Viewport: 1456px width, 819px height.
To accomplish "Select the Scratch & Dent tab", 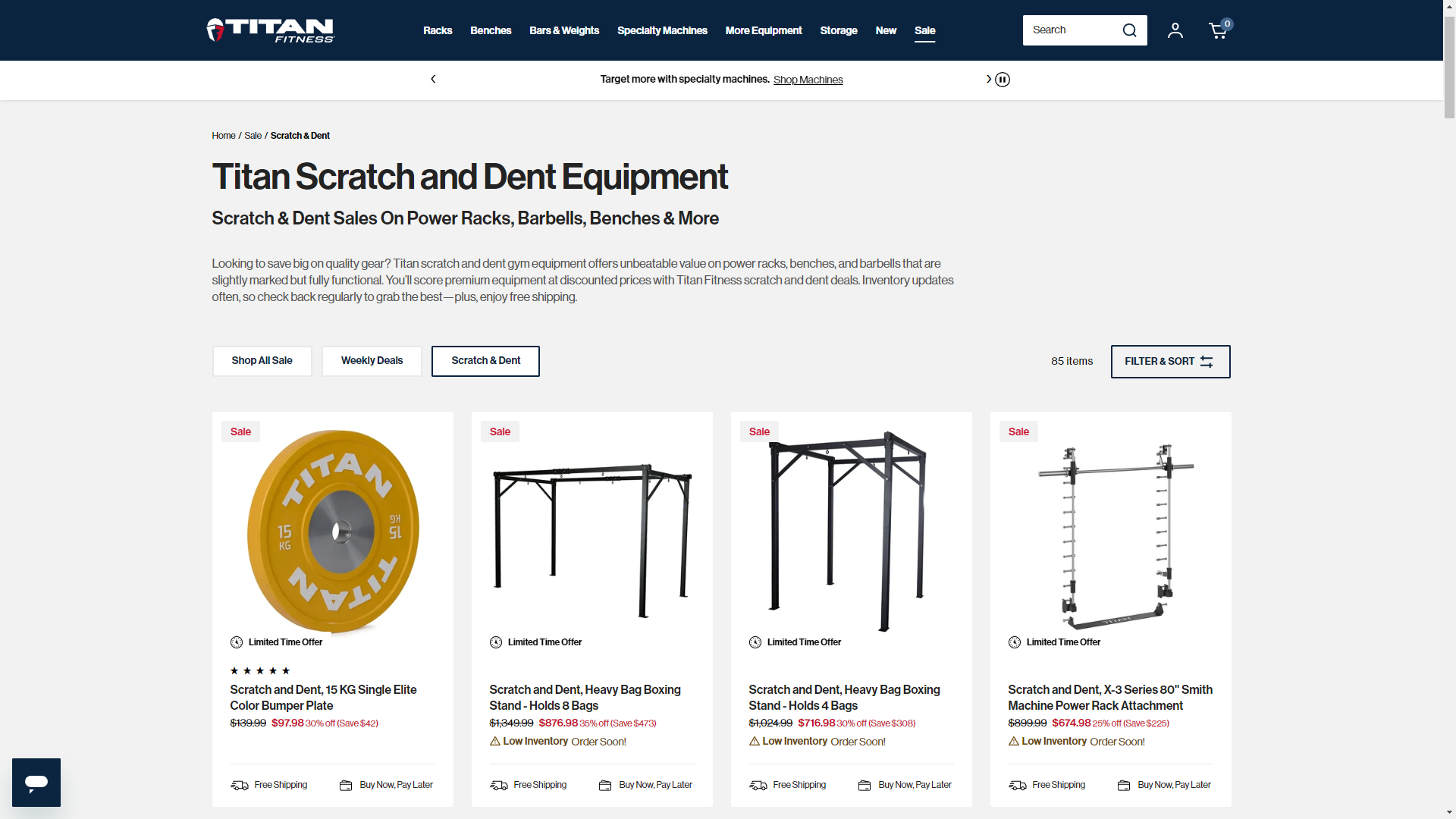I will click(x=485, y=361).
